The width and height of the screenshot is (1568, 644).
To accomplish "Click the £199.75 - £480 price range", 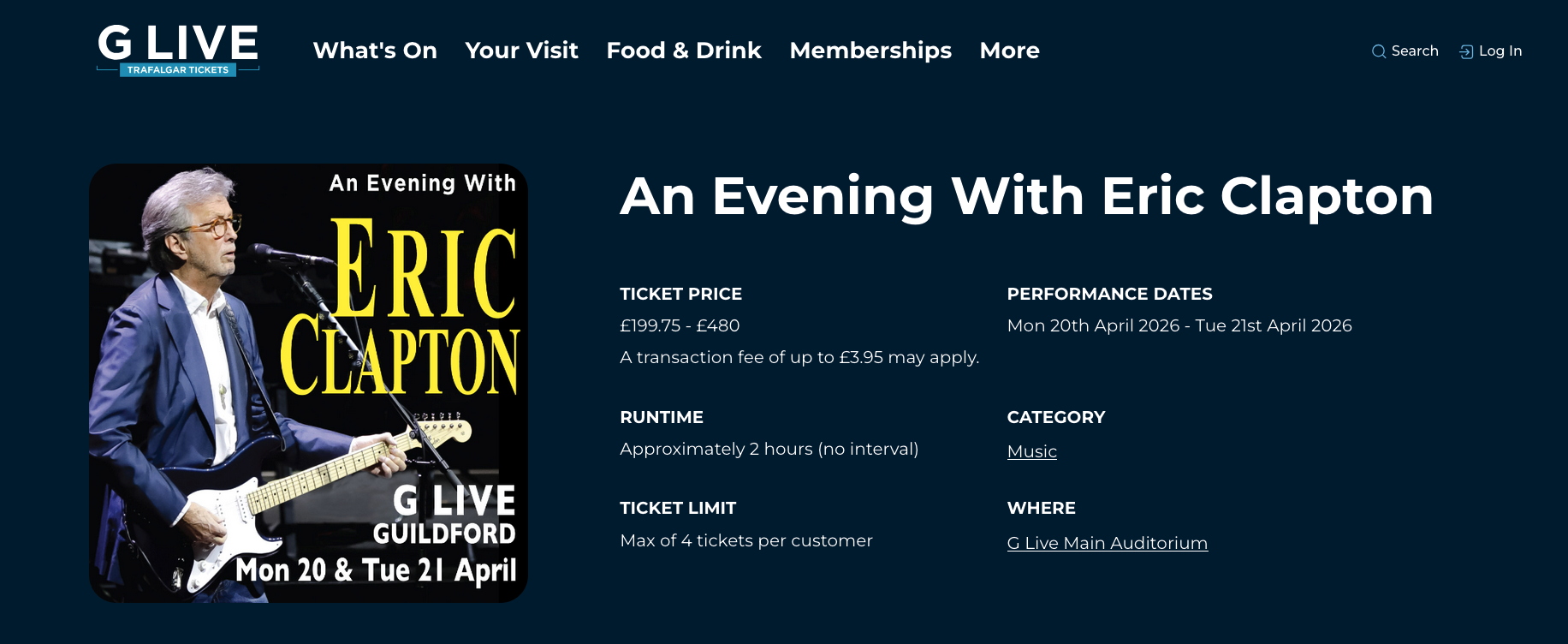I will pyautogui.click(x=680, y=325).
